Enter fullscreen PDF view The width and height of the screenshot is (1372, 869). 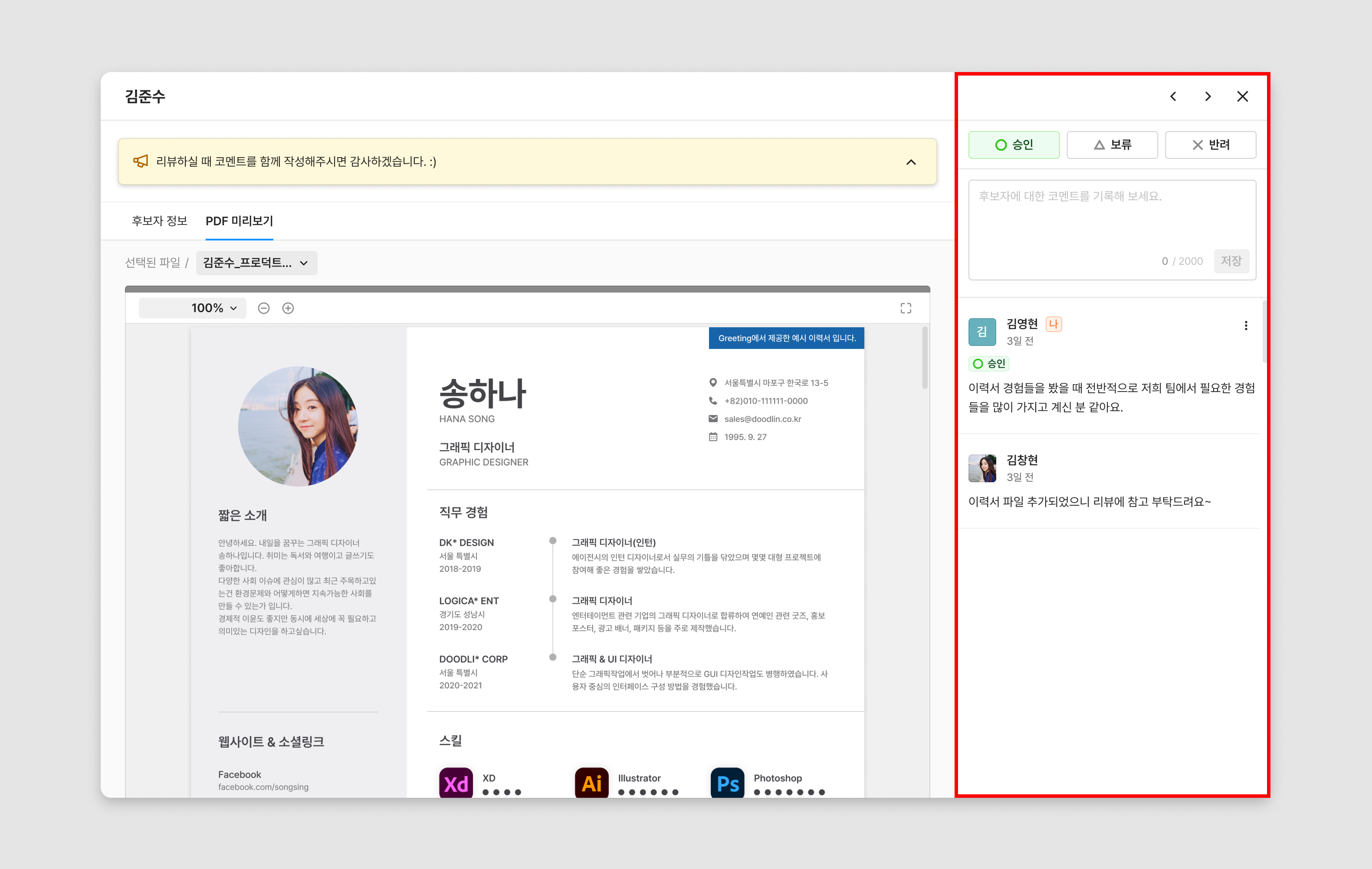906,308
